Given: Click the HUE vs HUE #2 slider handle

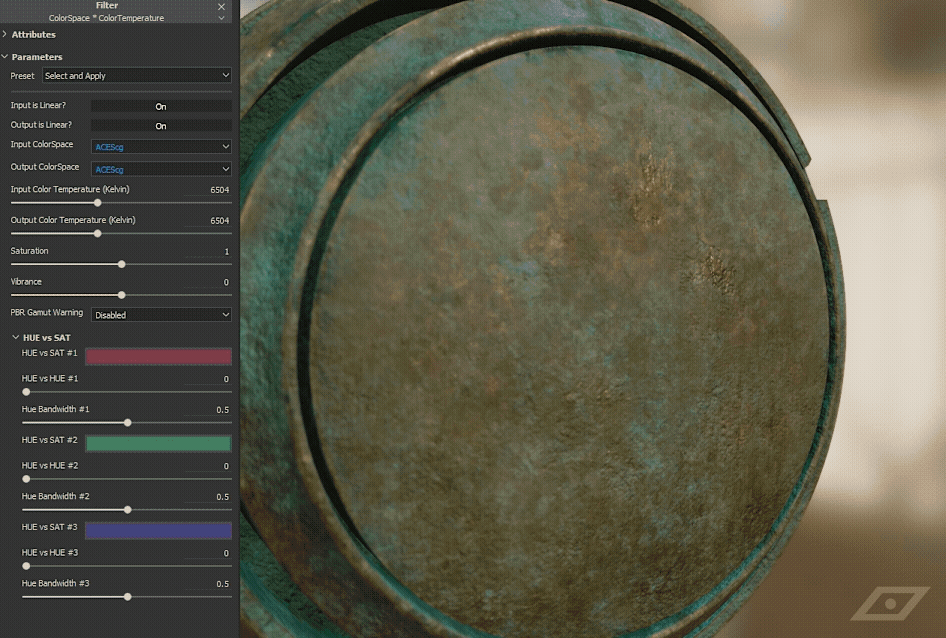Looking at the screenshot, I should coord(26,479).
